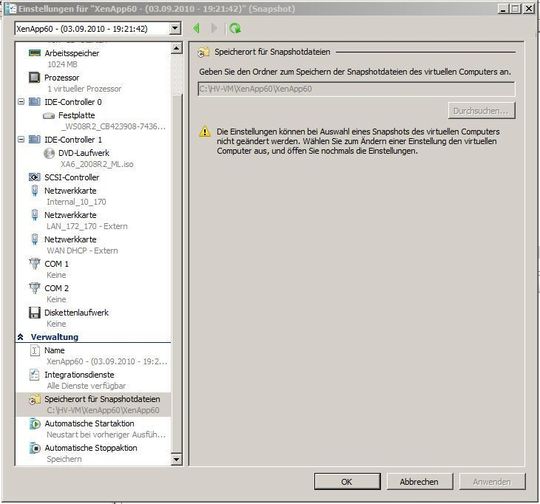This screenshot has width=540, height=504.
Task: Select the Integrationsdienste tree entry label
Action: pyautogui.click(x=79, y=375)
